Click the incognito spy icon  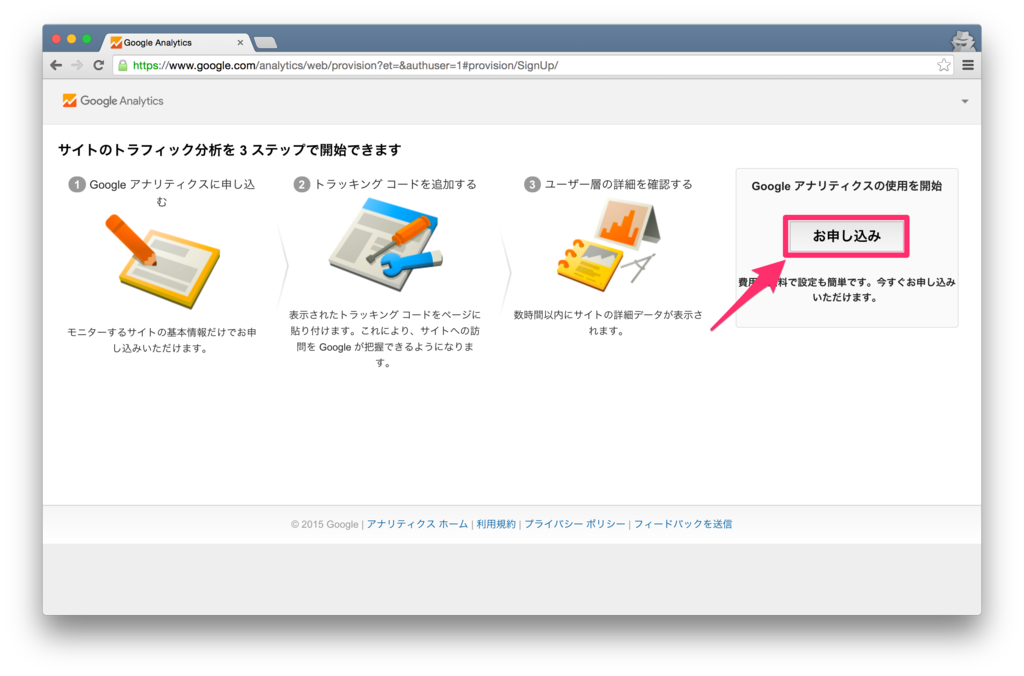click(x=963, y=41)
